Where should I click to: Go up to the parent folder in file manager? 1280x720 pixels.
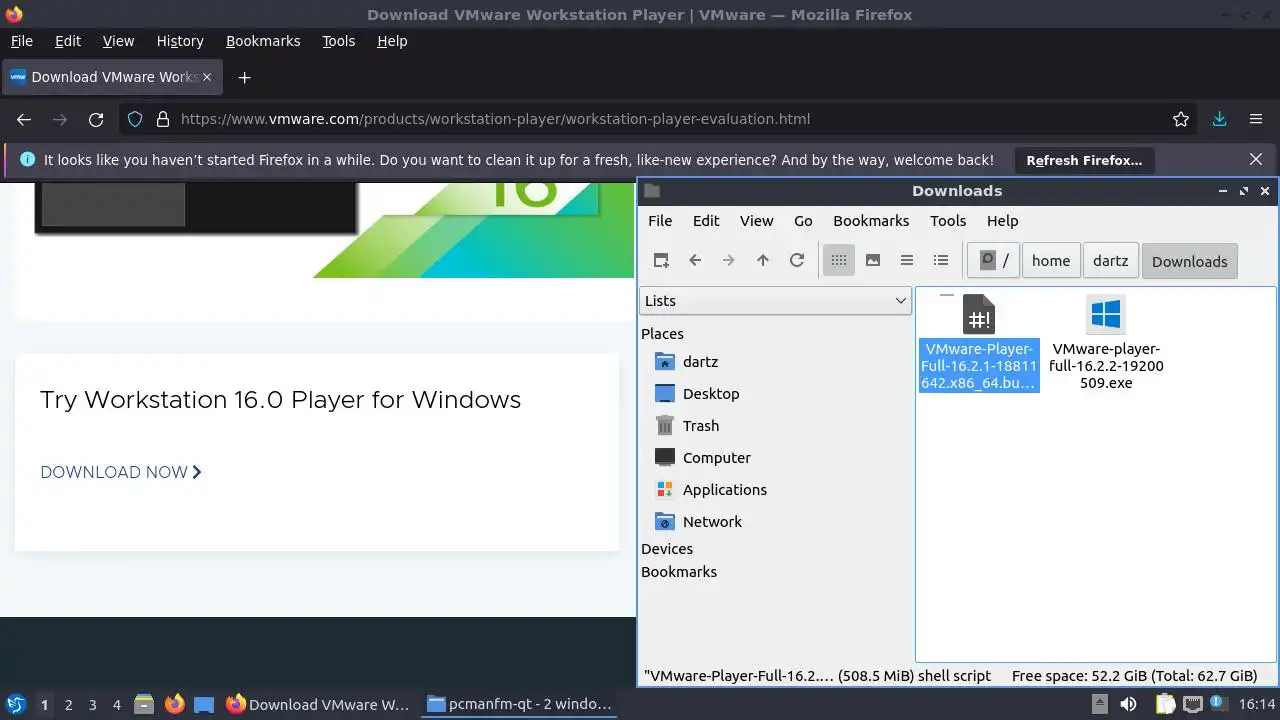[x=763, y=260]
